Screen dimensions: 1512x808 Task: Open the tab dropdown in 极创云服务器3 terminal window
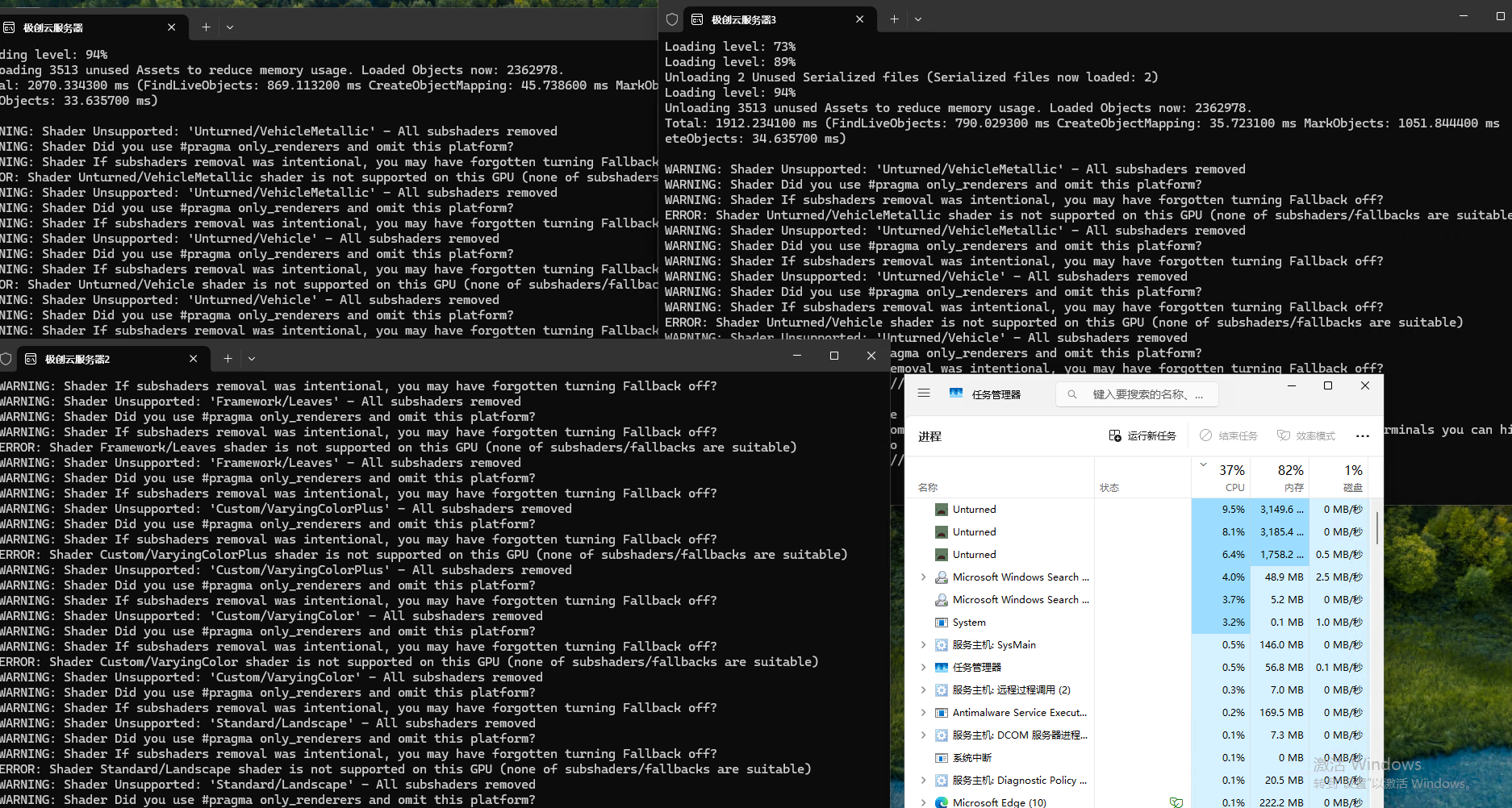(917, 19)
